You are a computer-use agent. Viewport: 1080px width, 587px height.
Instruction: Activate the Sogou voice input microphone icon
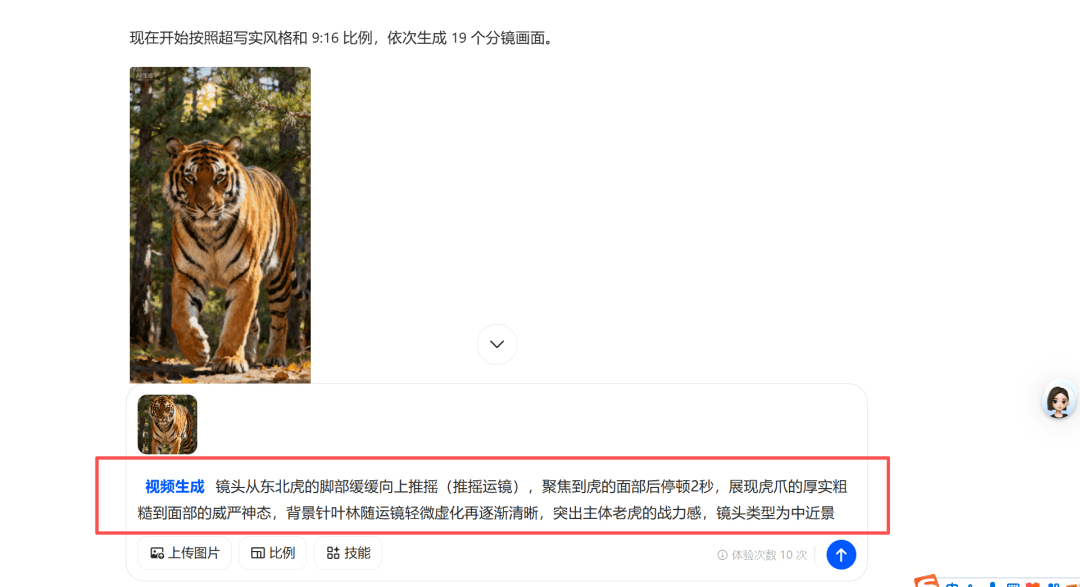pyautogui.click(x=993, y=584)
